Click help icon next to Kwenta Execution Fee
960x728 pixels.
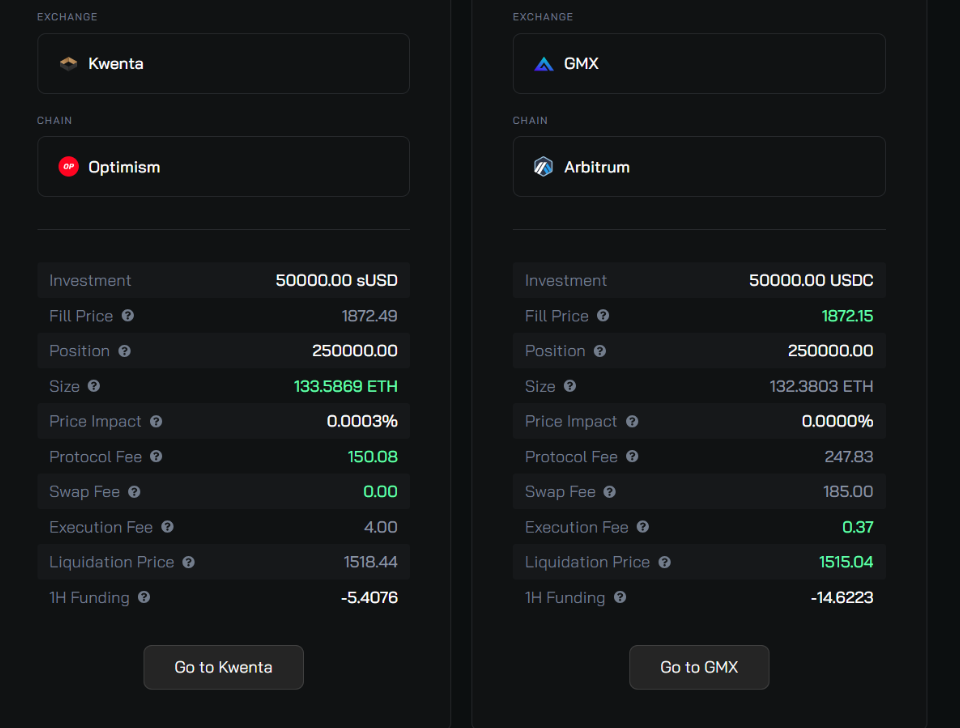pos(167,527)
